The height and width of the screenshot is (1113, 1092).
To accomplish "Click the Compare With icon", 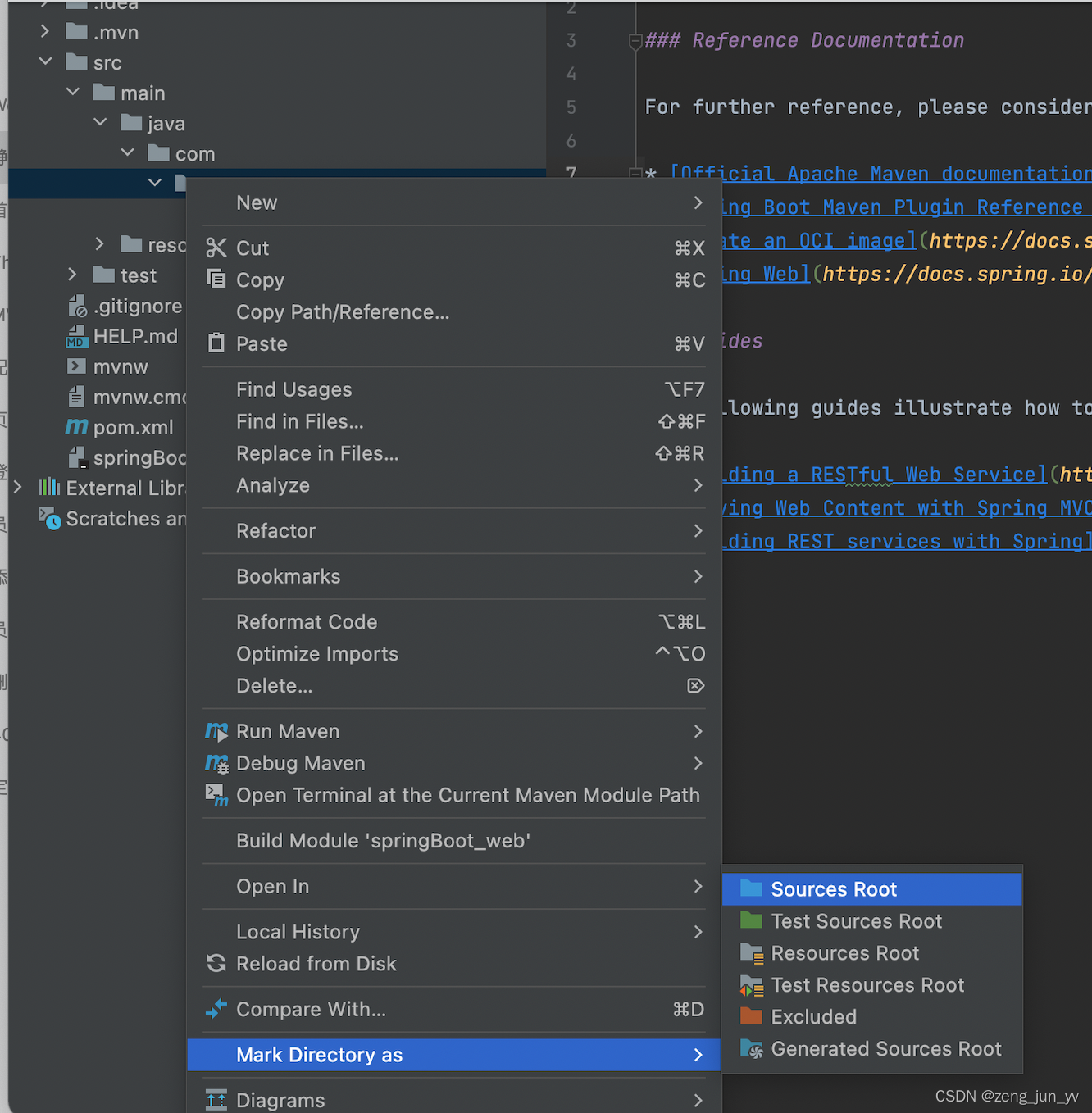I will click(x=216, y=1009).
